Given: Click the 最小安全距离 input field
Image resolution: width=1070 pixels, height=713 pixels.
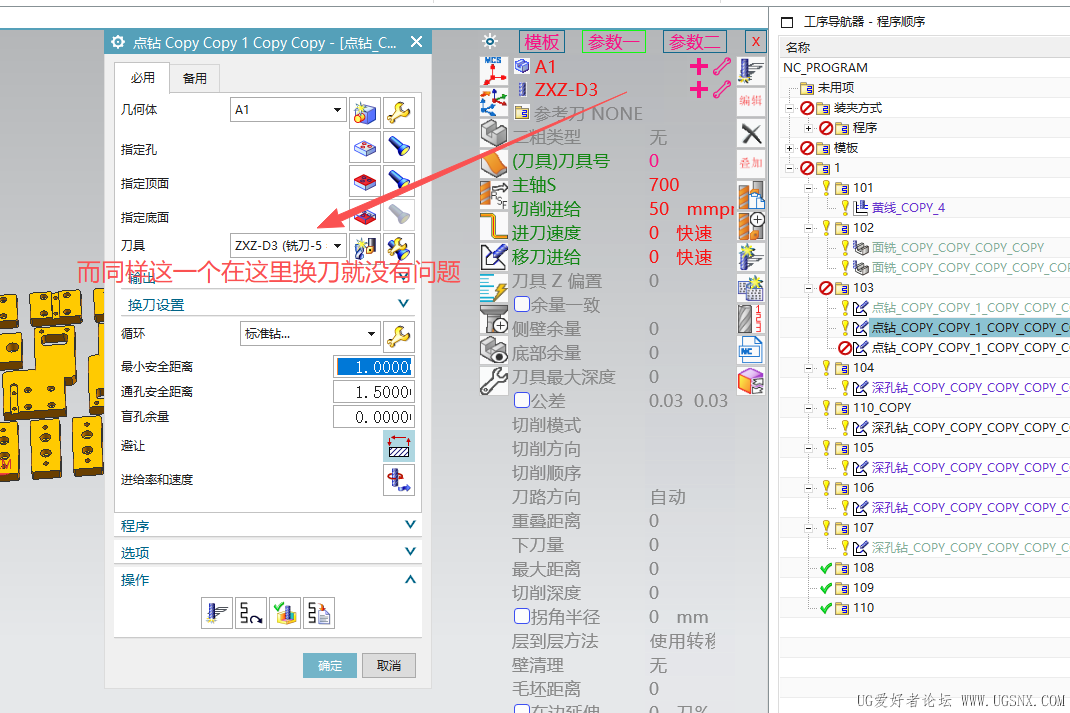Looking at the screenshot, I should [x=374, y=367].
